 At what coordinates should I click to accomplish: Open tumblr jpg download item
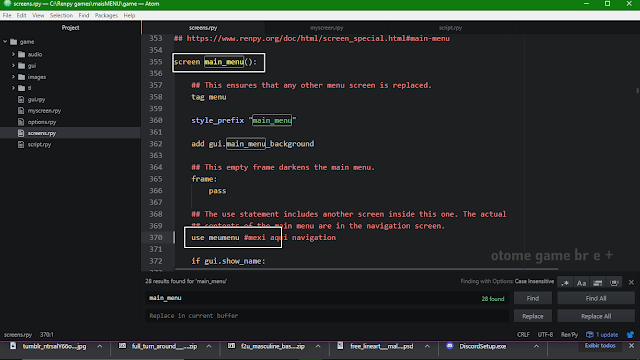[x=54, y=346]
